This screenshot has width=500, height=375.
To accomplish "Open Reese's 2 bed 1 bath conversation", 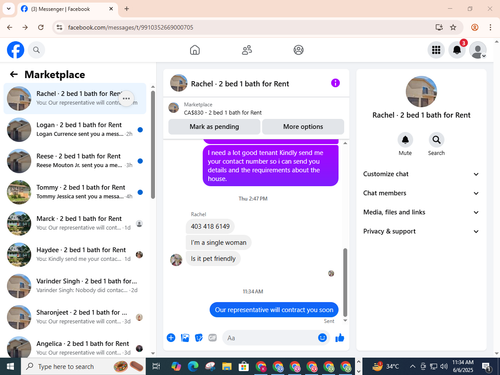I will coord(75,161).
